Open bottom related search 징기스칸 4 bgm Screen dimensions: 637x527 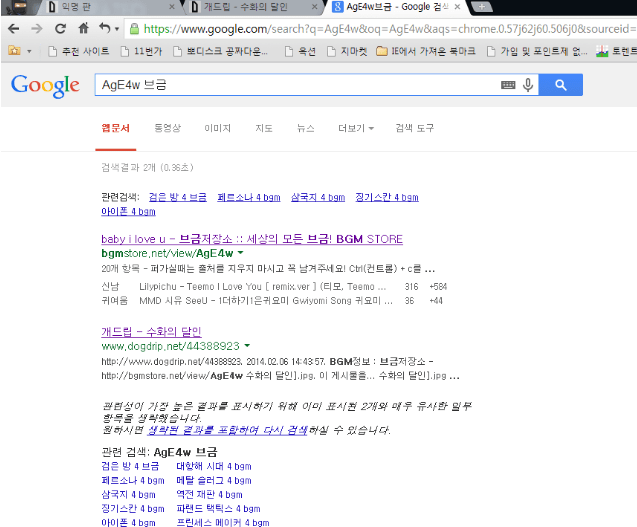[133, 509]
